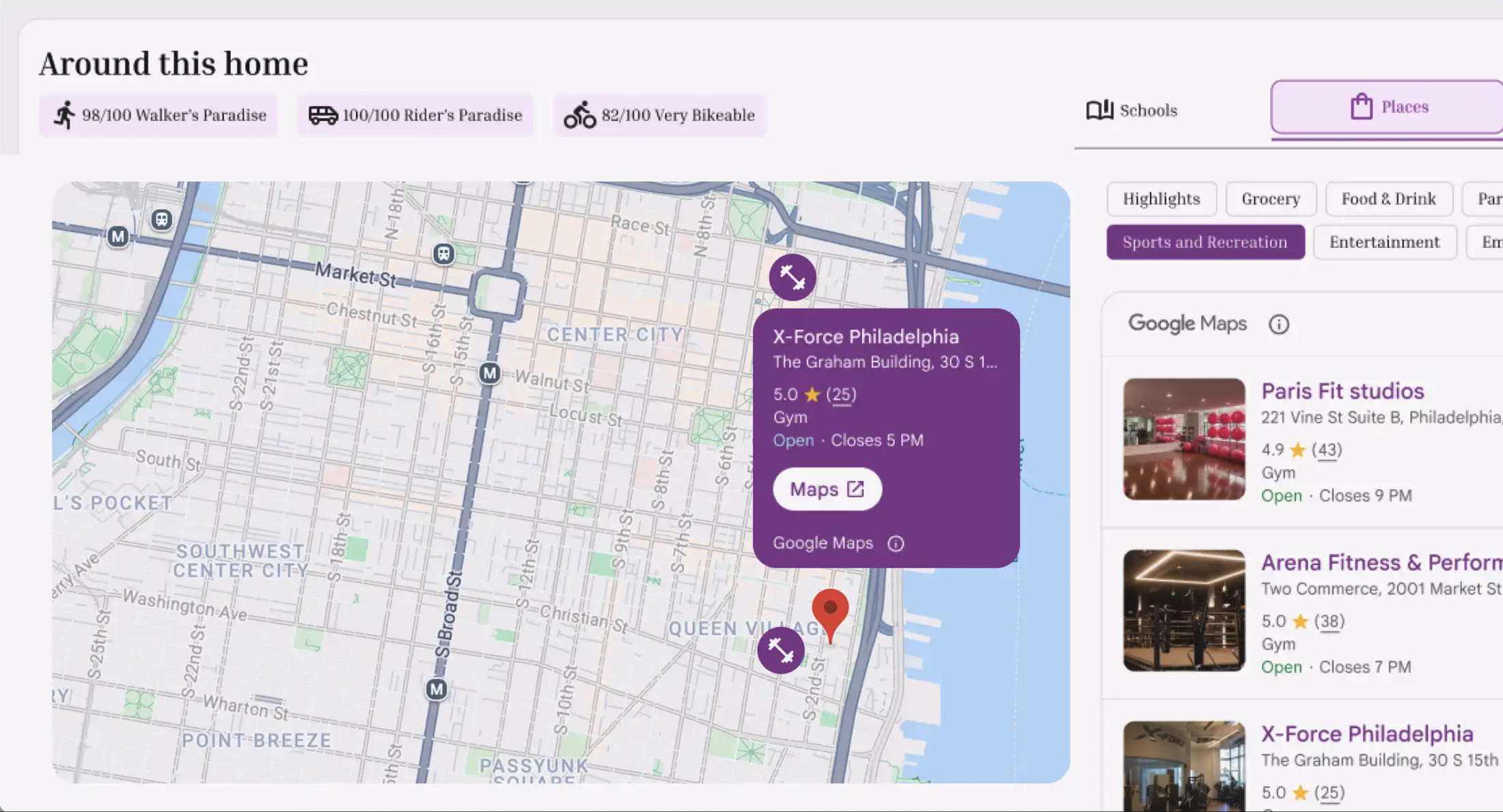Click the walking person Walk Score icon
This screenshot has width=1503, height=812.
[64, 115]
